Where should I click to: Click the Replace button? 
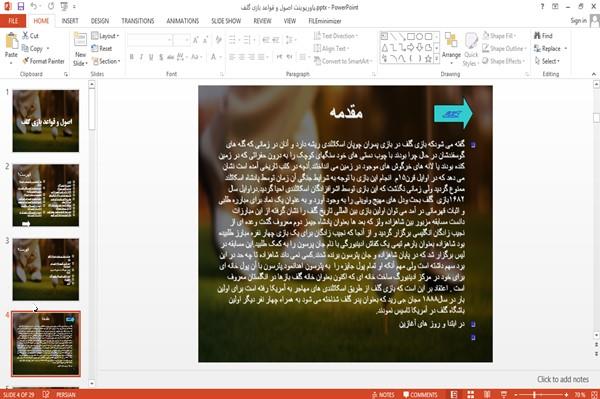tap(550, 49)
